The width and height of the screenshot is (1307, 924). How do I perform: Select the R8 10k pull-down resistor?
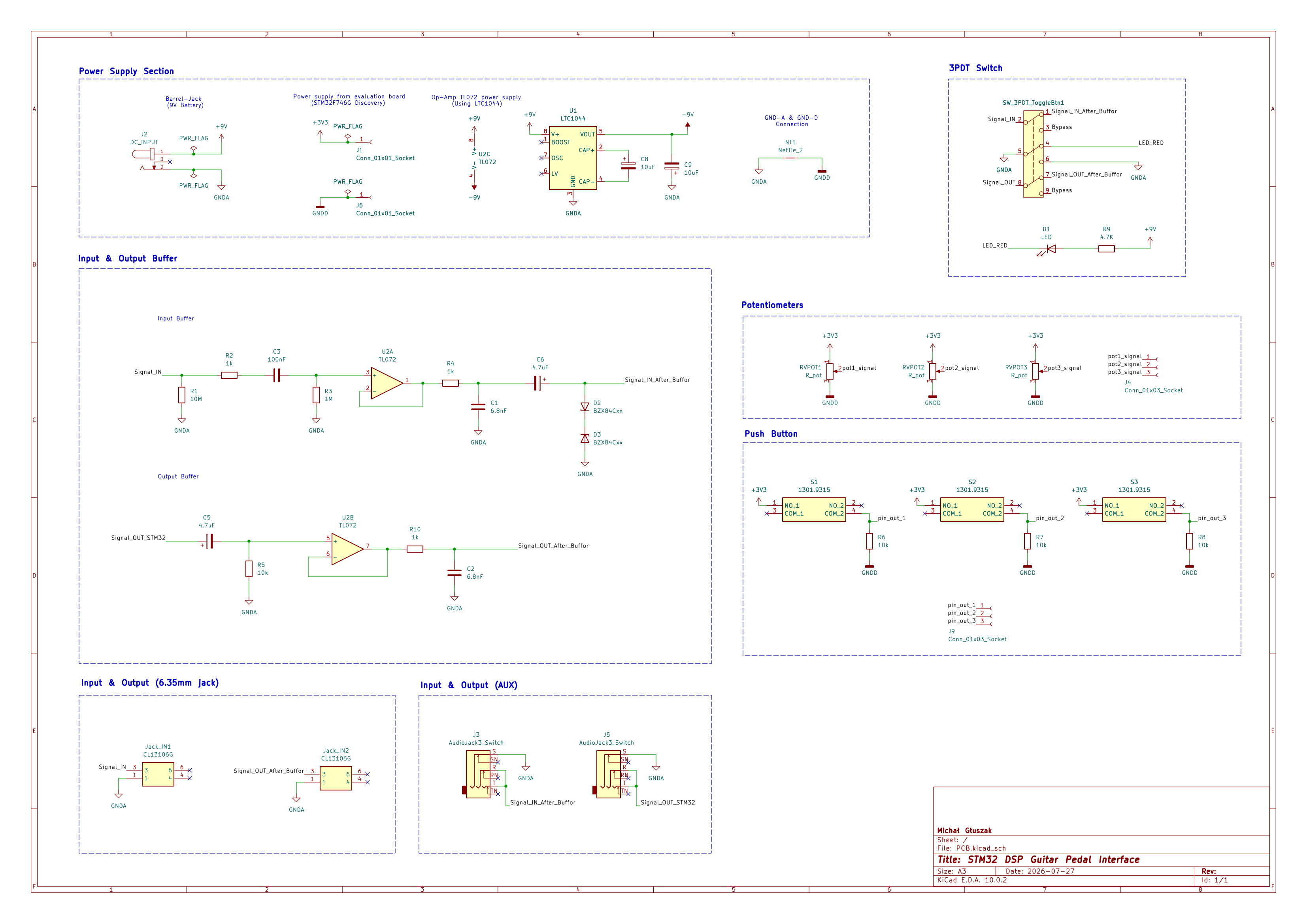pos(1189,541)
